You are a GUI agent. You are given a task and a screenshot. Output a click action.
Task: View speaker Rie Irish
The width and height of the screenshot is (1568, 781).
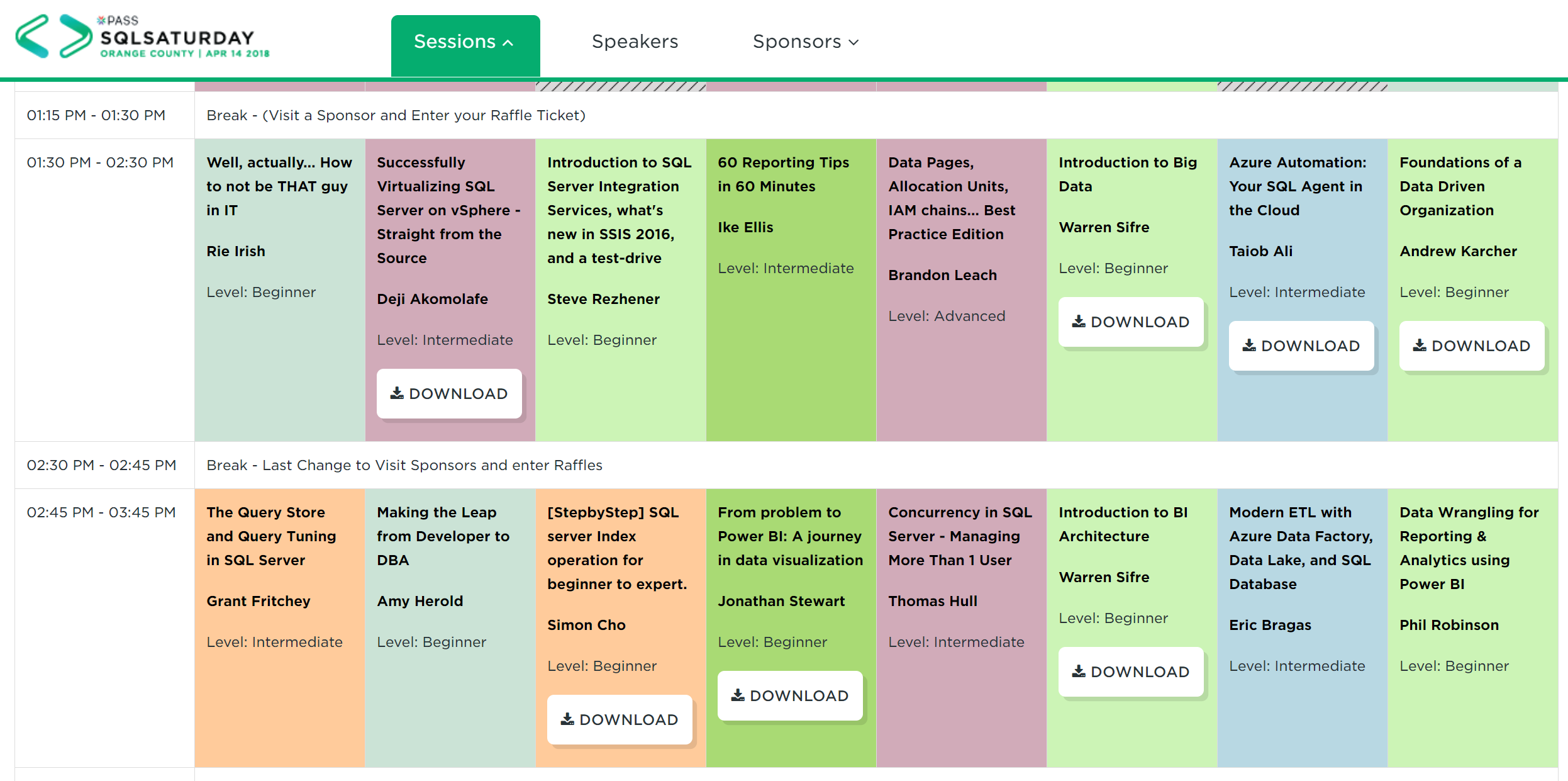236,251
